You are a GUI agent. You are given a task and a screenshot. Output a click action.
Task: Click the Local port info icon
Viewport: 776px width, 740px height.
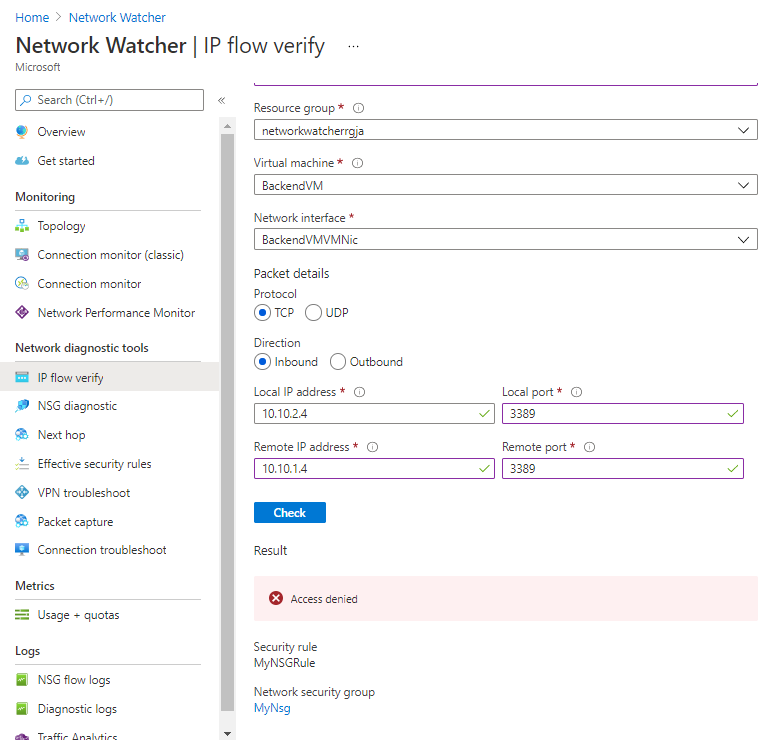point(577,392)
